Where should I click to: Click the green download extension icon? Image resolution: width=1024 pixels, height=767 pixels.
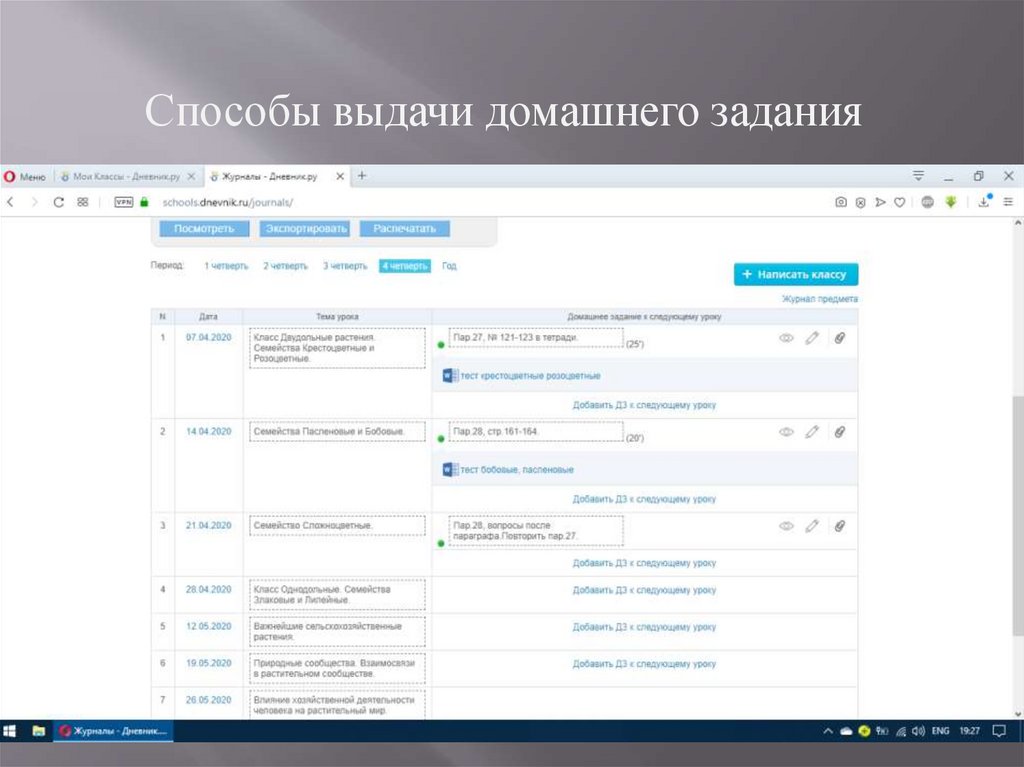[x=951, y=203]
